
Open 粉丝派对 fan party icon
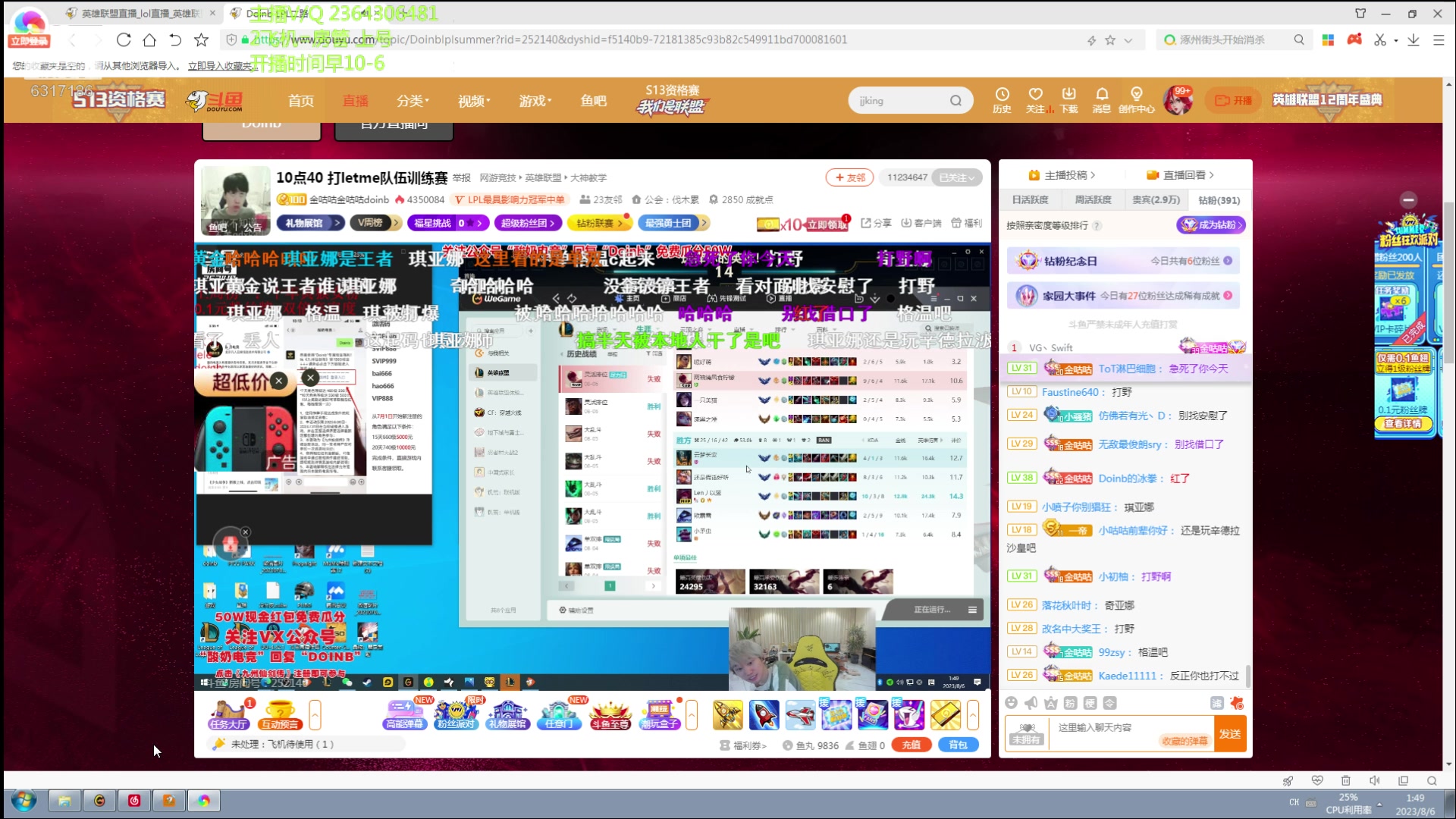(x=456, y=714)
